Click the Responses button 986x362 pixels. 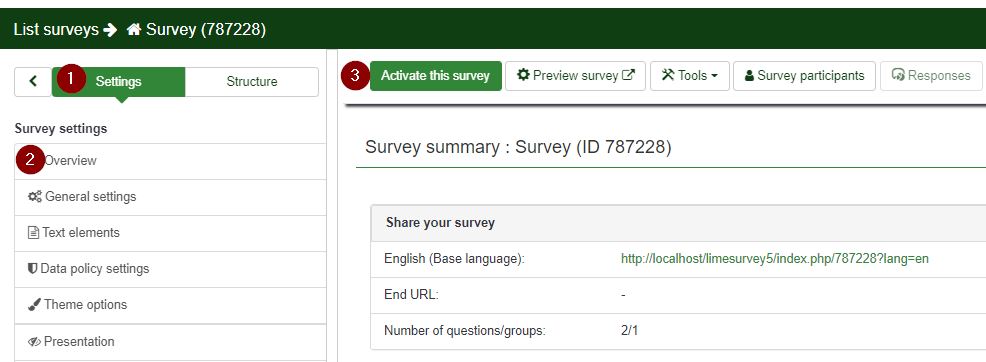click(x=931, y=75)
